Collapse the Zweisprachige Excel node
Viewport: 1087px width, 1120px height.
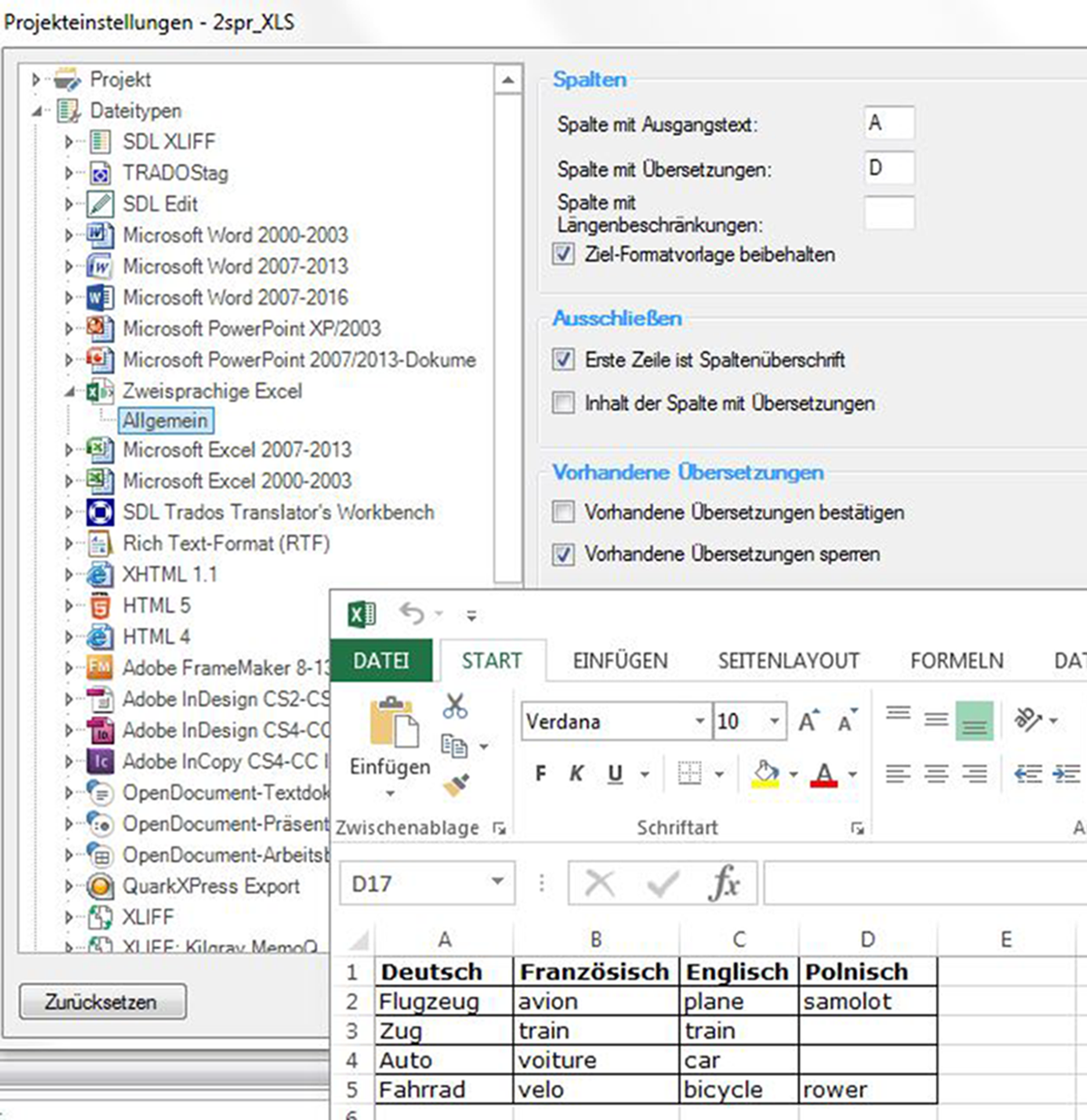70,391
